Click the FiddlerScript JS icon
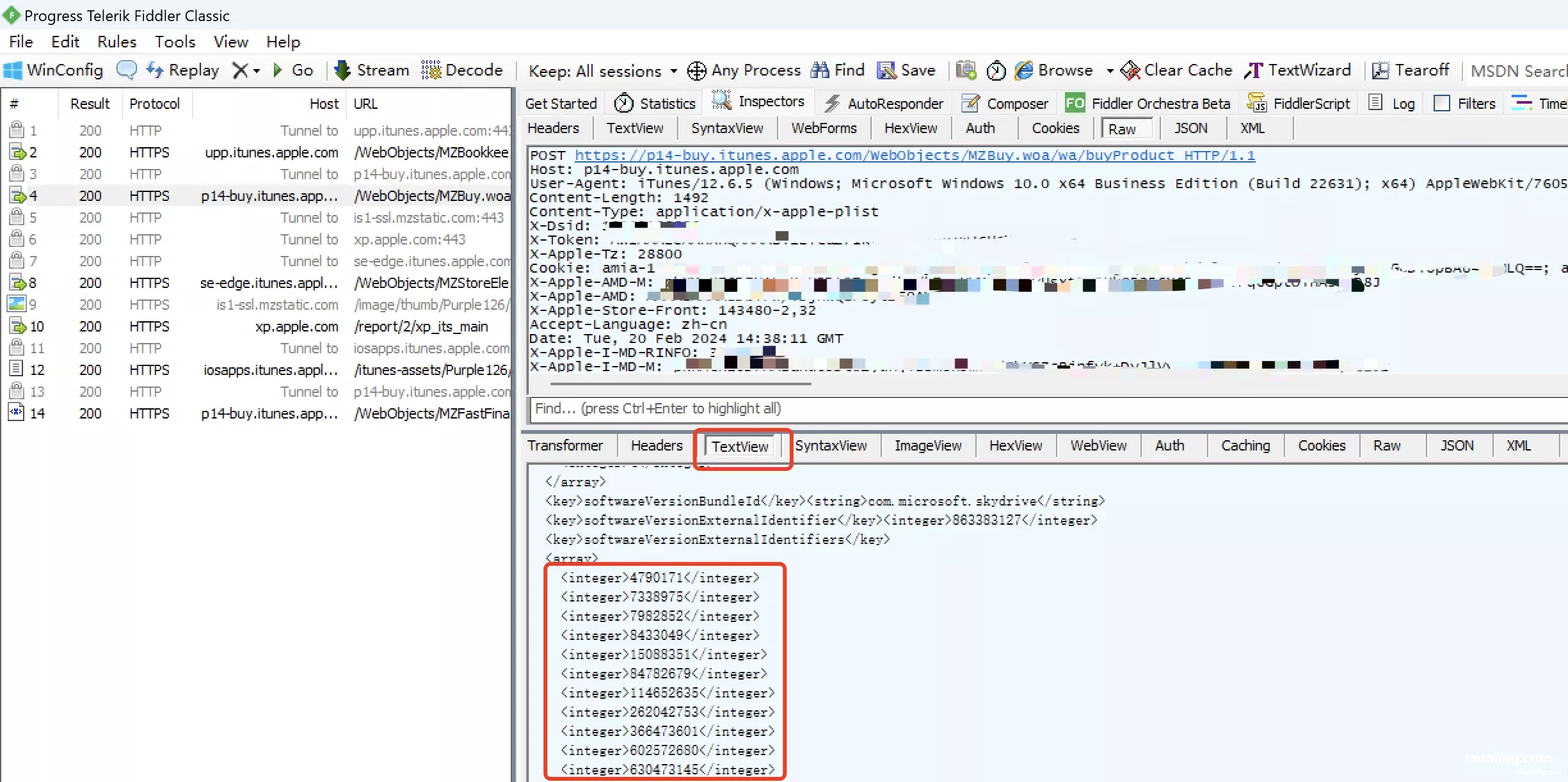The height and width of the screenshot is (782, 1568). [1256, 103]
